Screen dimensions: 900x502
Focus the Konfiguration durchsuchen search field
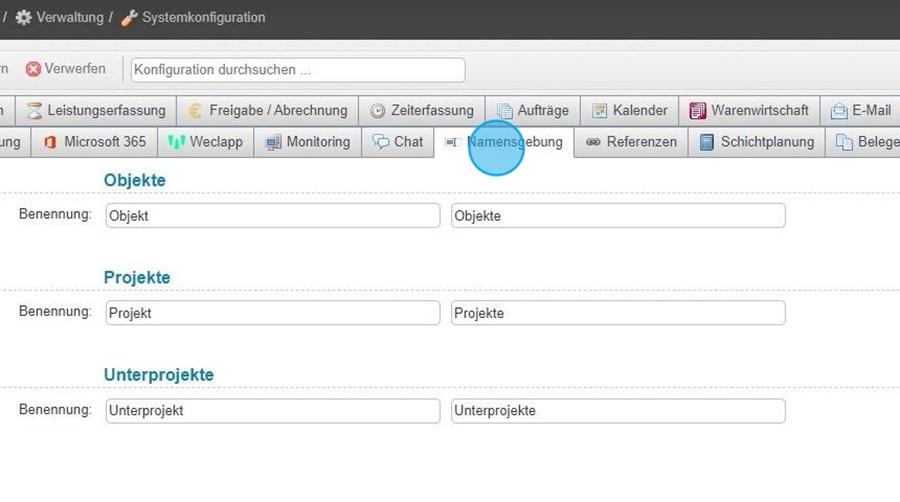coord(297,70)
